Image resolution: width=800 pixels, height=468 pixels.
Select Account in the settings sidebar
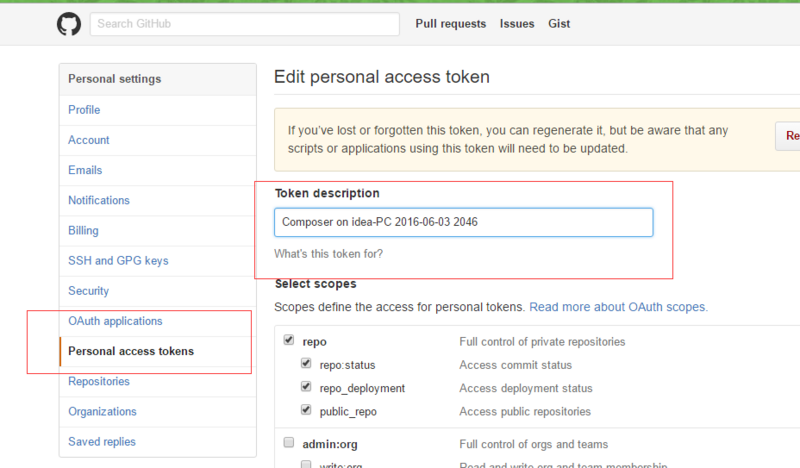click(89, 140)
